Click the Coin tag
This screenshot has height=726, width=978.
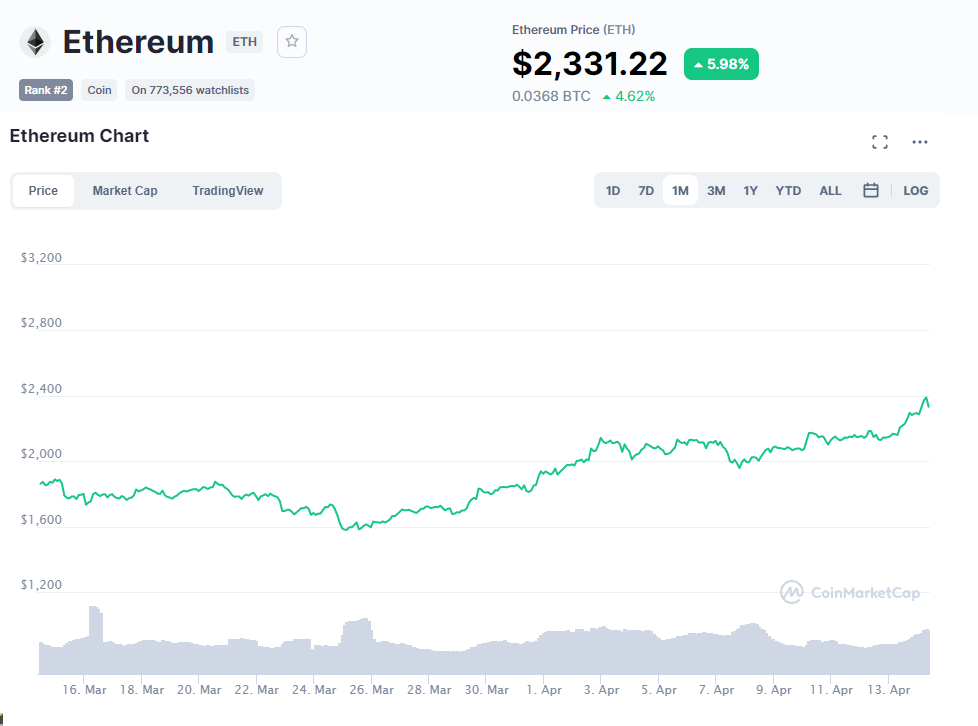click(x=99, y=90)
